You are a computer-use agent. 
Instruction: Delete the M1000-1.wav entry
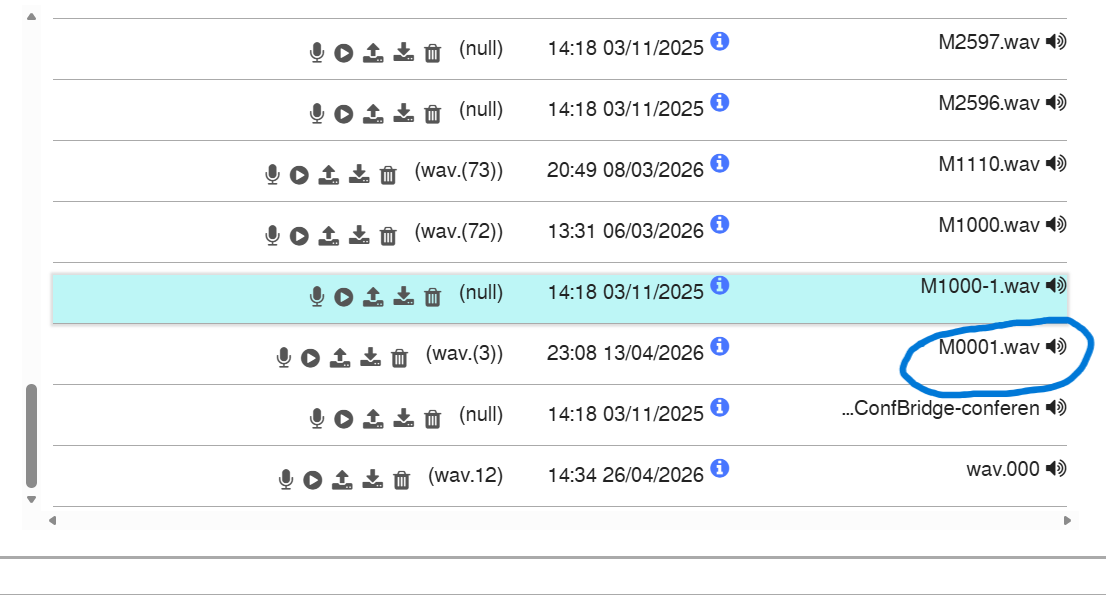click(x=432, y=297)
